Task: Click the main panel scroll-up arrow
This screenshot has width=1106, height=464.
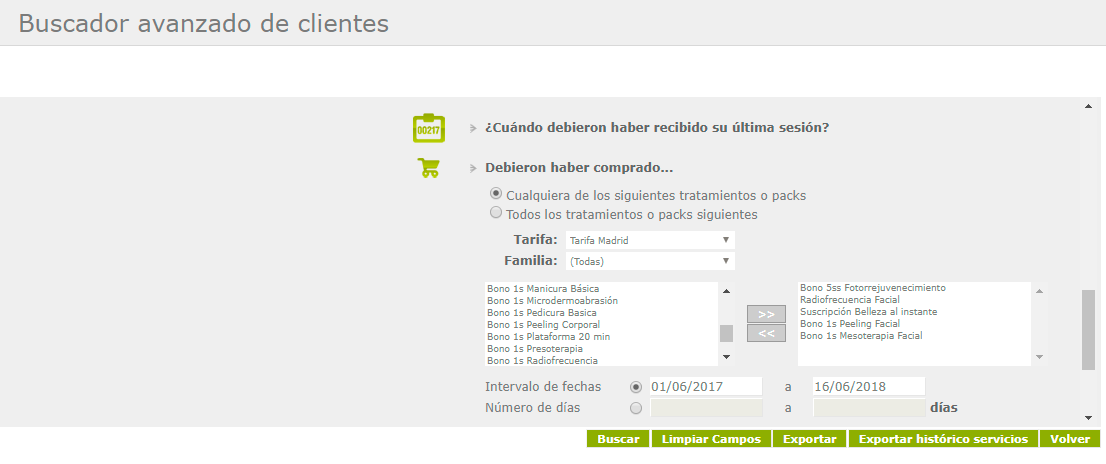Action: tap(1088, 106)
